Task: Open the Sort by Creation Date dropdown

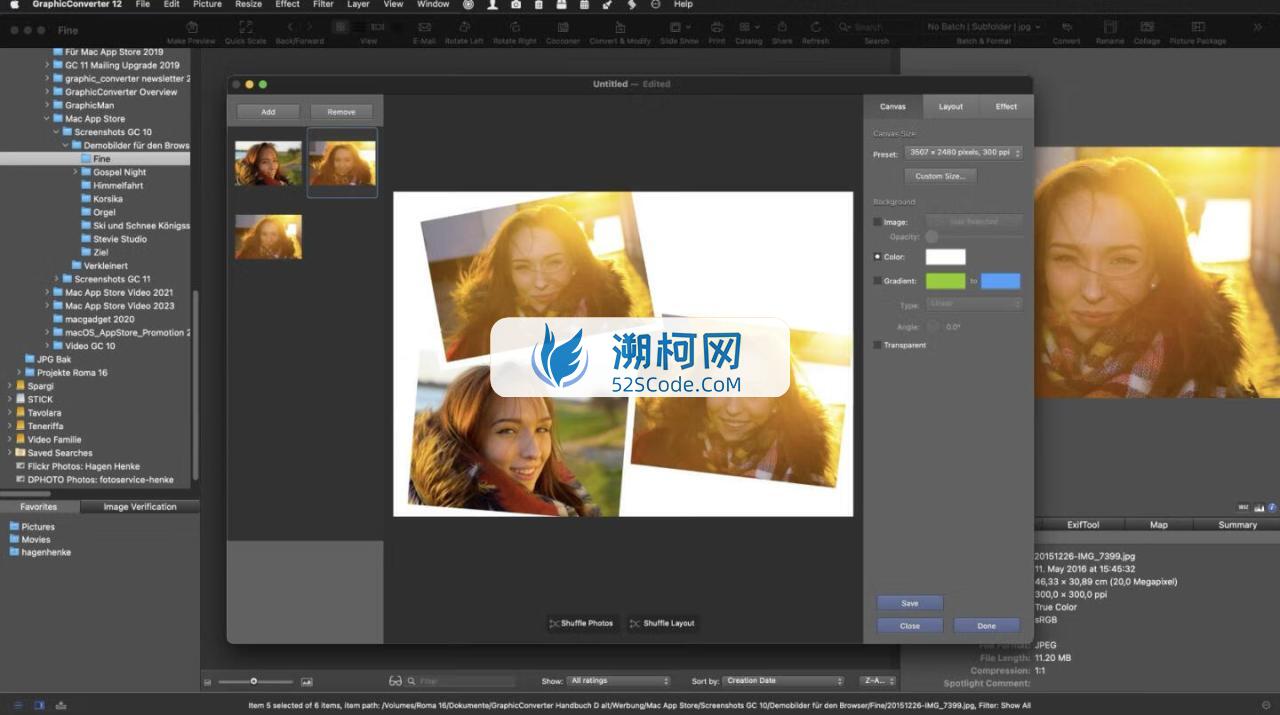Action: [784, 681]
